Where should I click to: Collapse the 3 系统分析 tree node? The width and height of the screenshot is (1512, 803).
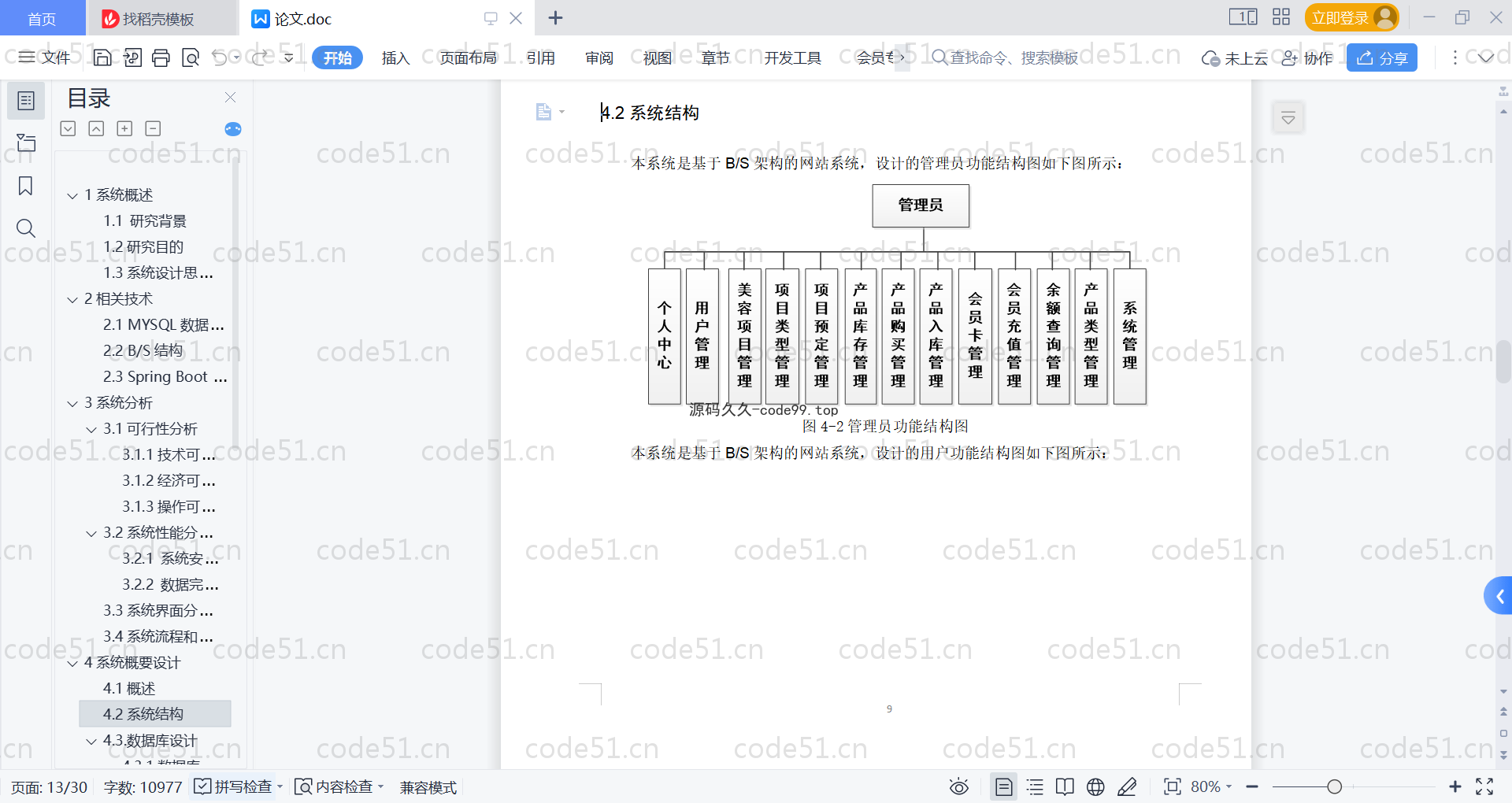point(72,403)
